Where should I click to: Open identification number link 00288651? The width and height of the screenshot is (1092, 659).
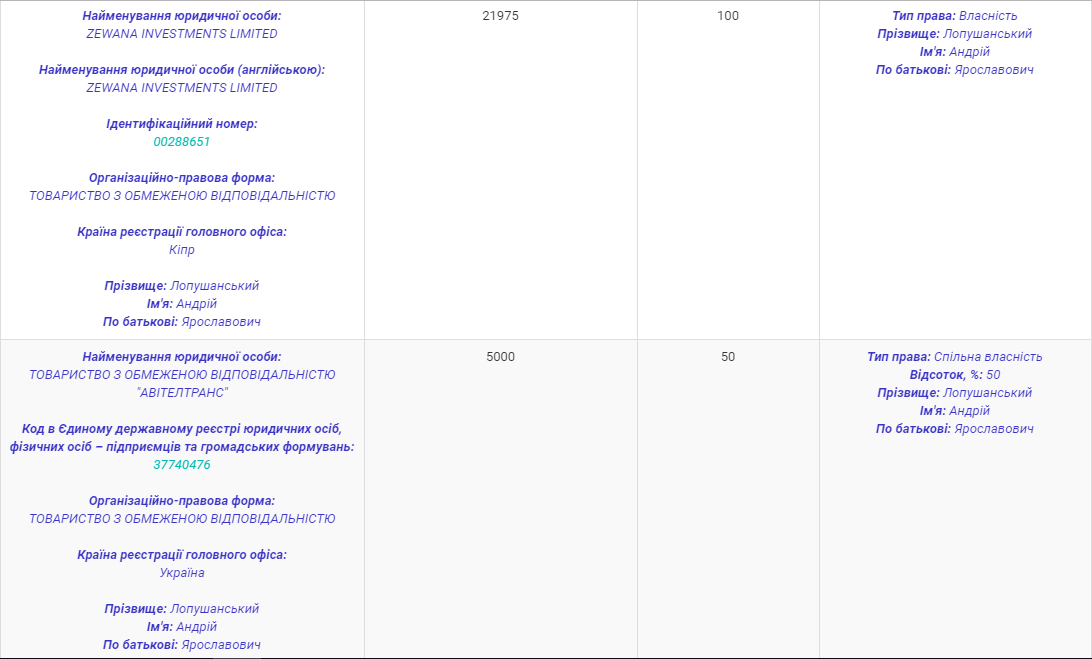[181, 142]
